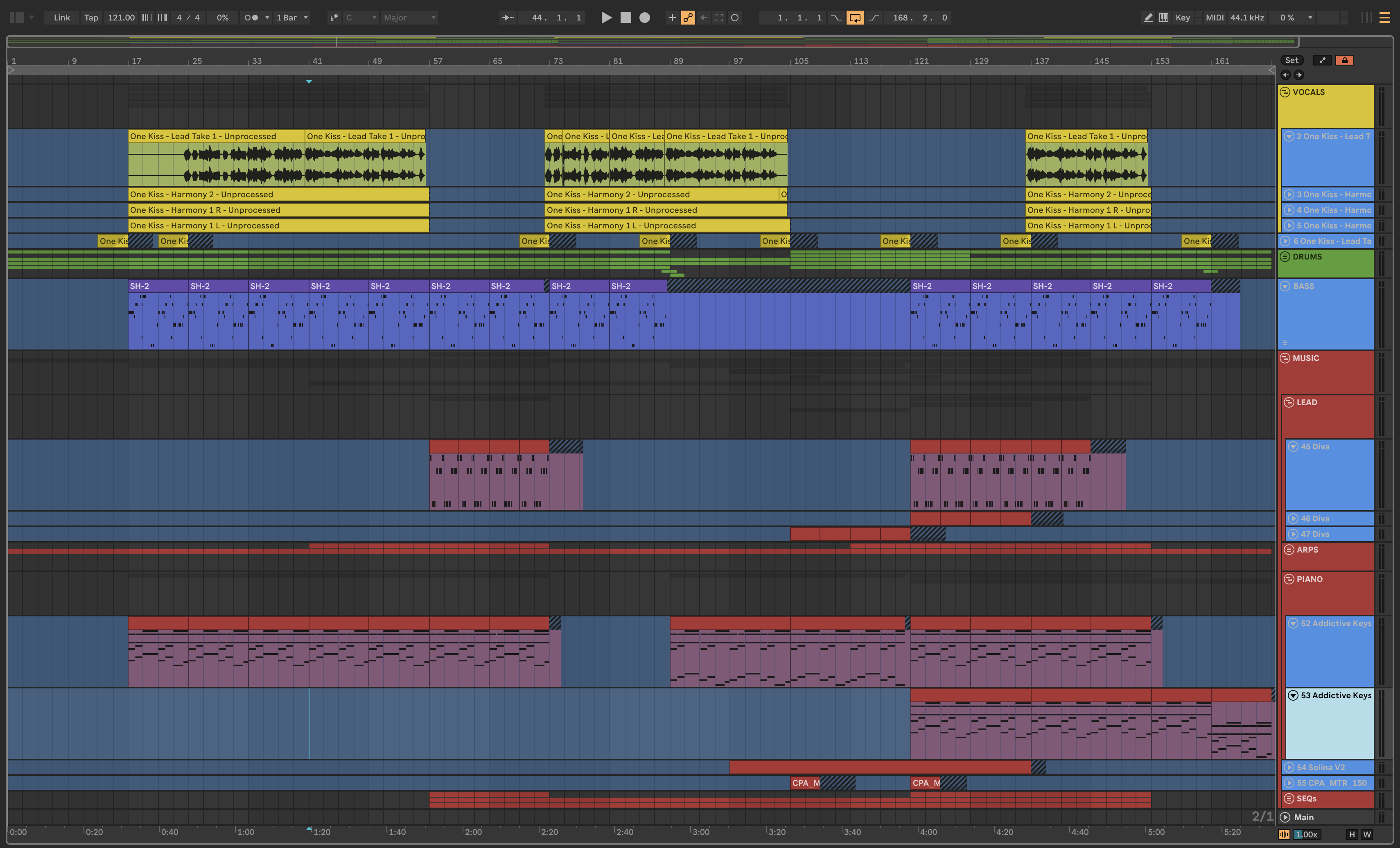Viewport: 1400px width, 848px height.
Task: Enable Draw Mode pencil icon
Action: 1148,18
